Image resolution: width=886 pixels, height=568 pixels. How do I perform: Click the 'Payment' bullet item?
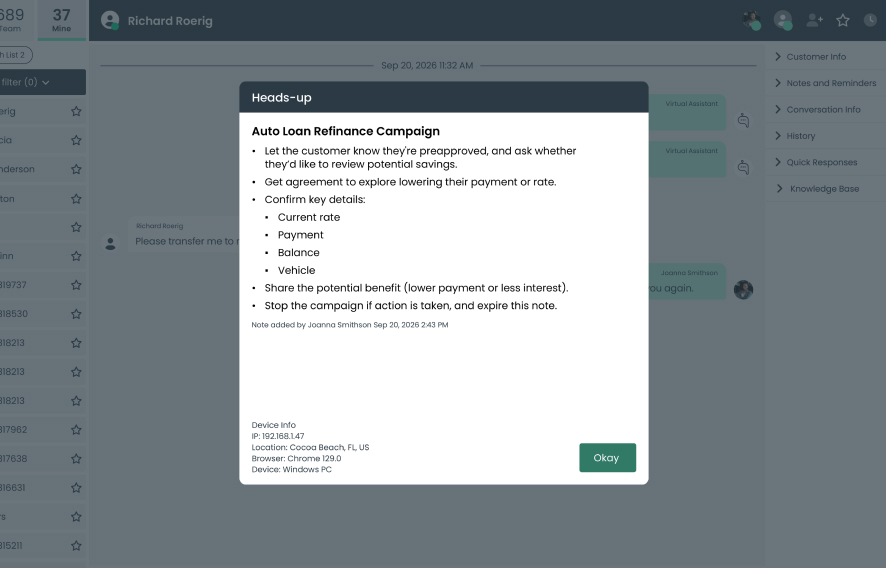pyautogui.click(x=301, y=235)
